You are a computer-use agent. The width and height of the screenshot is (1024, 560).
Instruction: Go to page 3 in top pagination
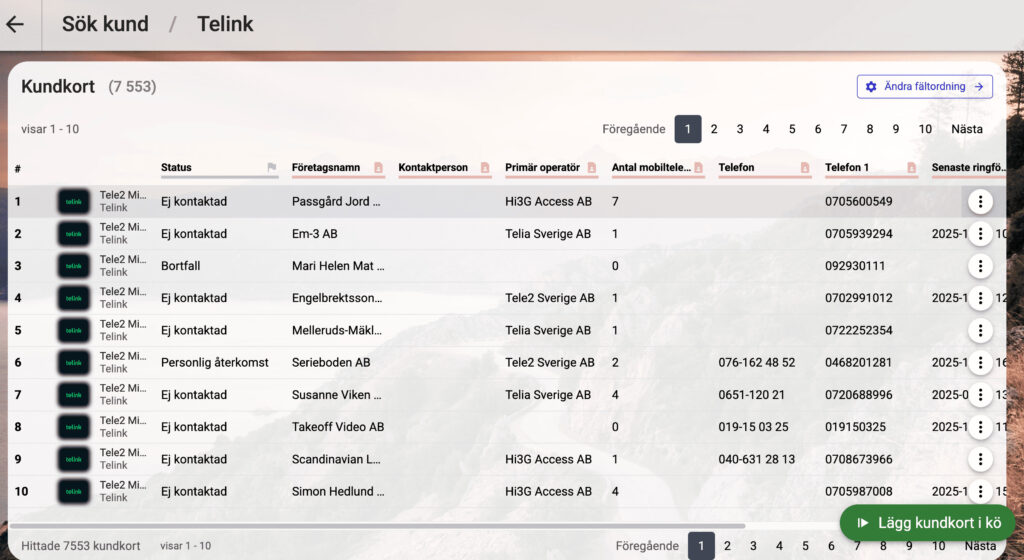point(740,129)
